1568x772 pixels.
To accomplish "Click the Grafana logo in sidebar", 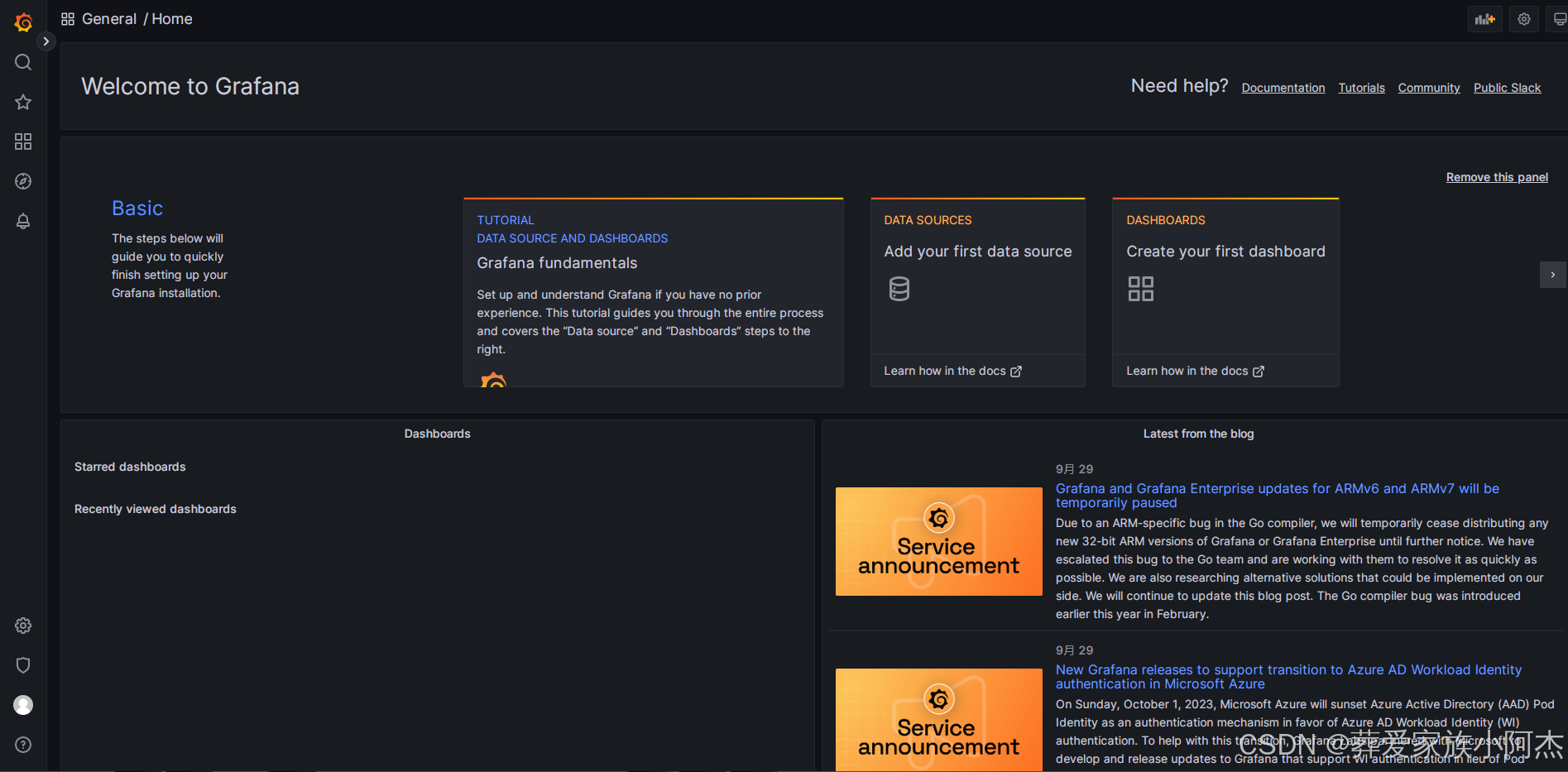I will coord(23,22).
